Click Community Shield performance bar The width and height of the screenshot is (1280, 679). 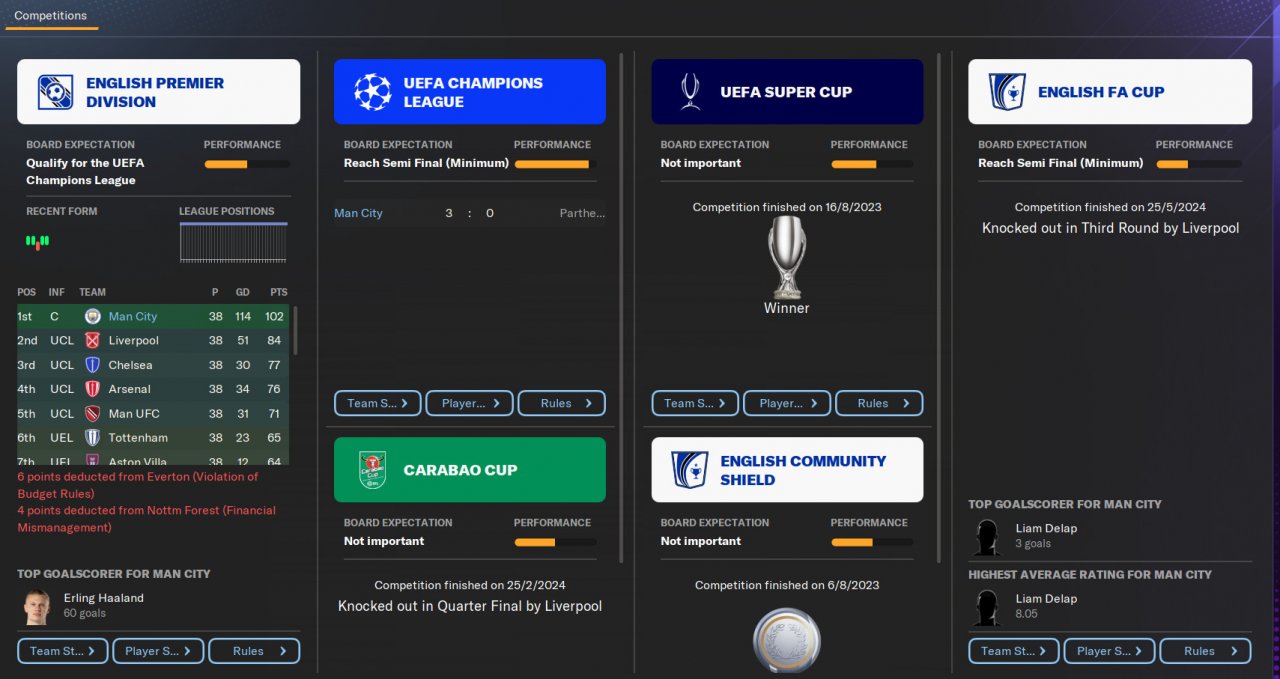coord(872,542)
